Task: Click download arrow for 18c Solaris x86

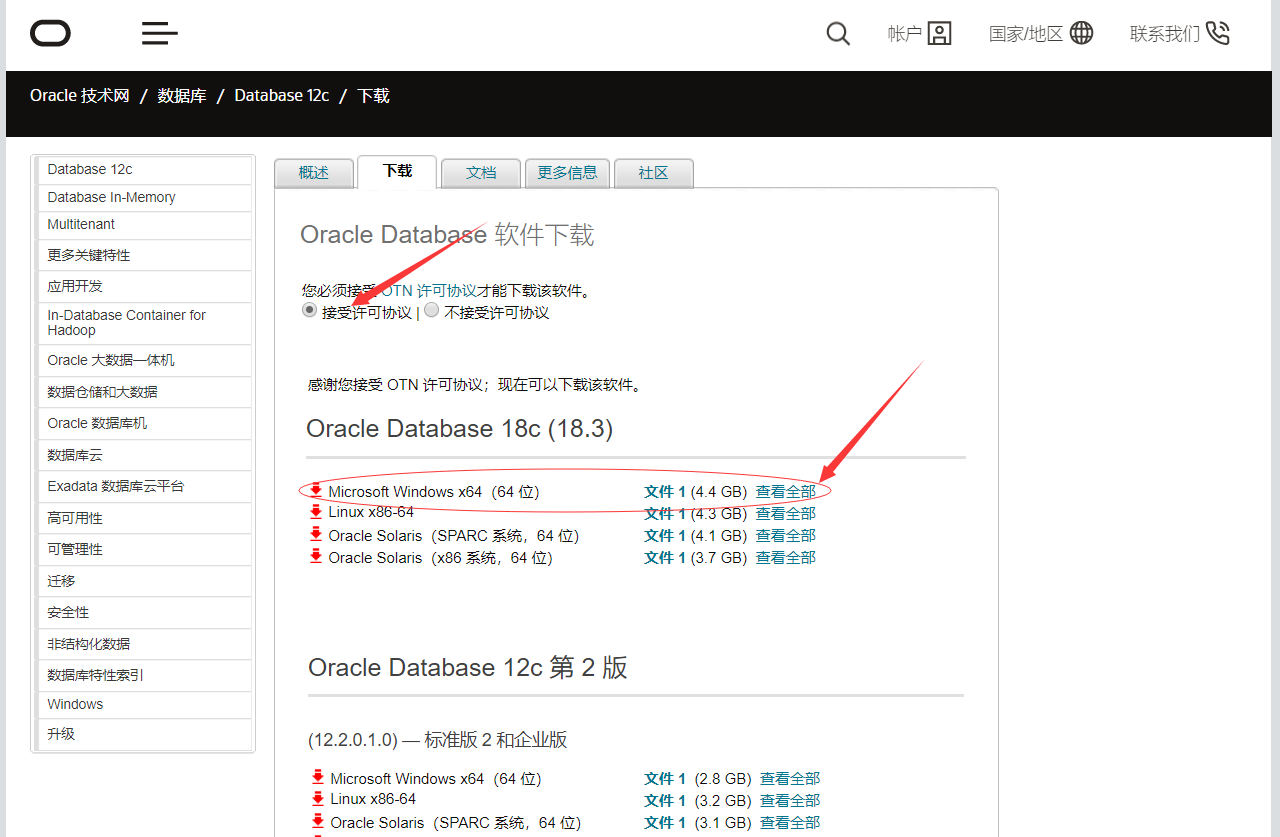Action: [316, 556]
